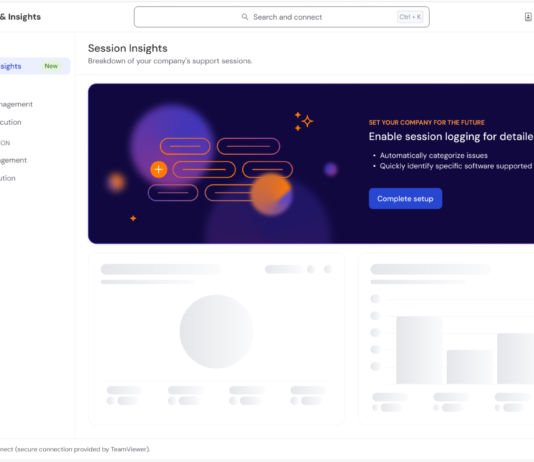The image size is (534, 462).
Task: Click the Complete setup button
Action: pyautogui.click(x=405, y=198)
